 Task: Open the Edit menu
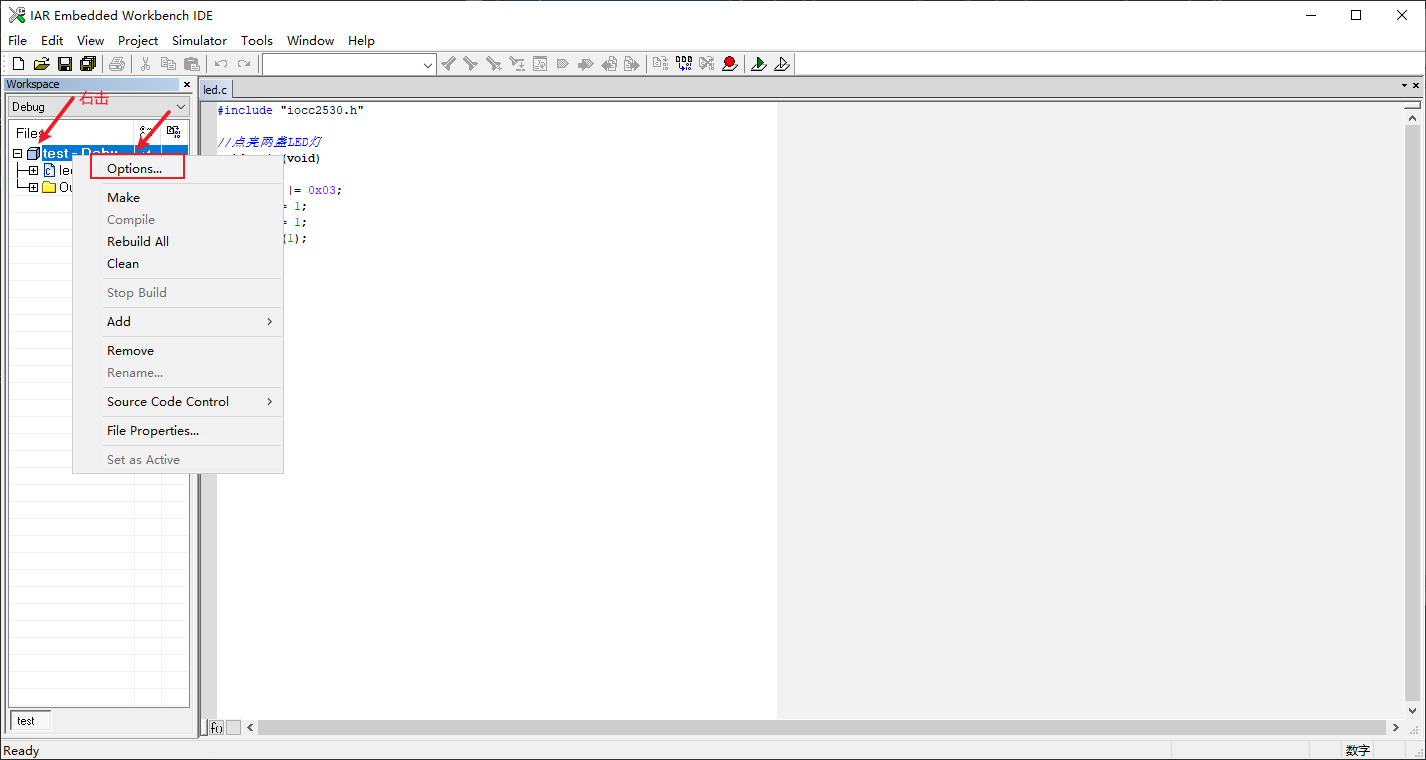pyautogui.click(x=52, y=41)
